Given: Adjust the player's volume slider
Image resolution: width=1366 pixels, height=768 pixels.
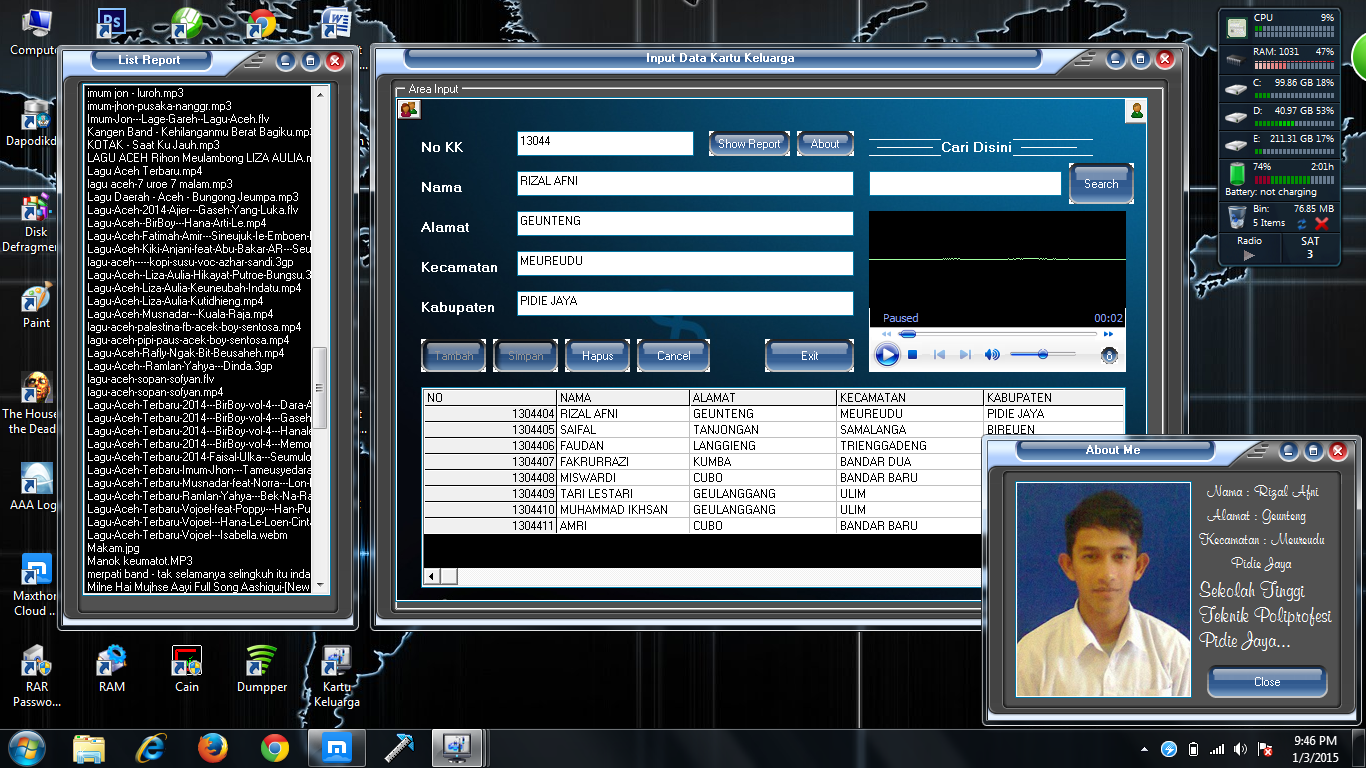Looking at the screenshot, I should click(1043, 354).
